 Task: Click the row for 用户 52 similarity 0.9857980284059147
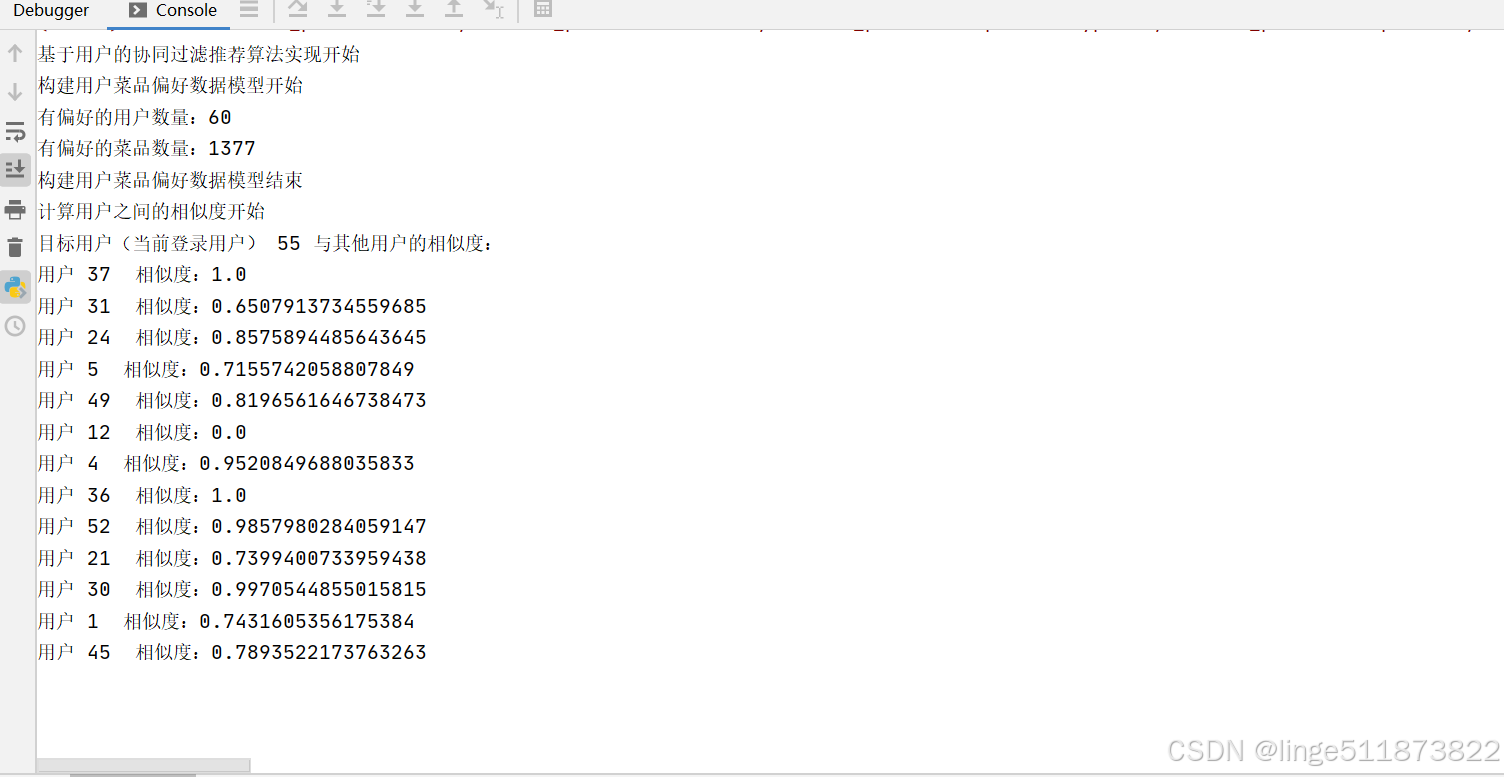[232, 526]
